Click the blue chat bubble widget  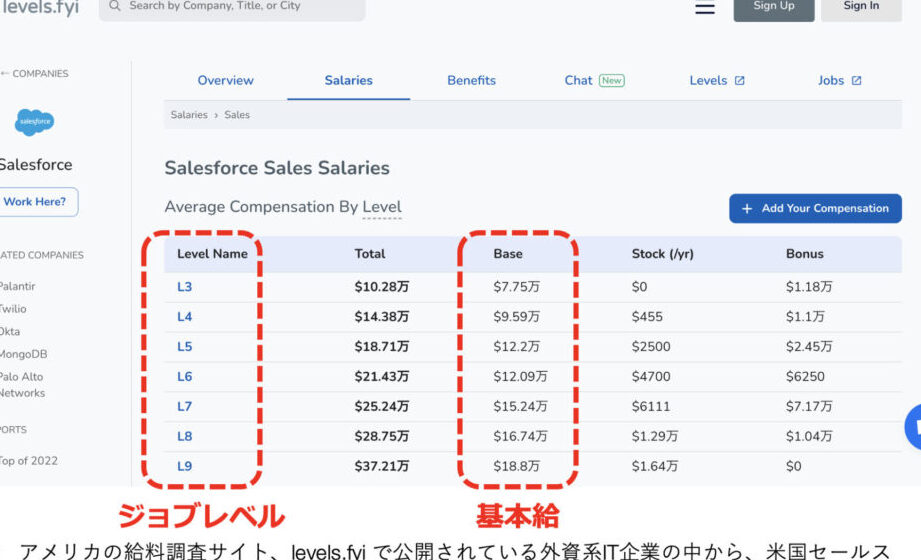tap(914, 427)
